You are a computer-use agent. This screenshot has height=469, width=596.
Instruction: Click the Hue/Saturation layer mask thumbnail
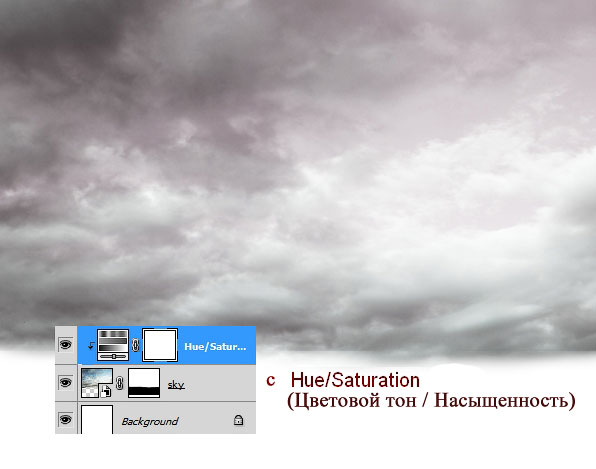tap(160, 345)
